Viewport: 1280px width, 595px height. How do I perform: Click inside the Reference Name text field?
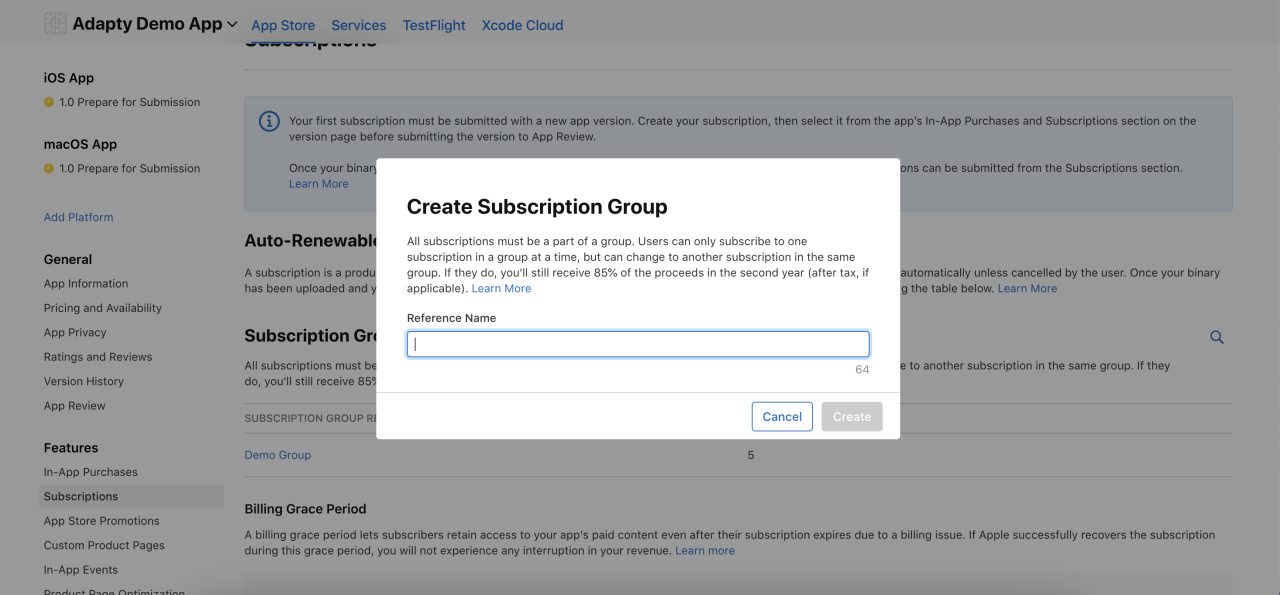(637, 343)
